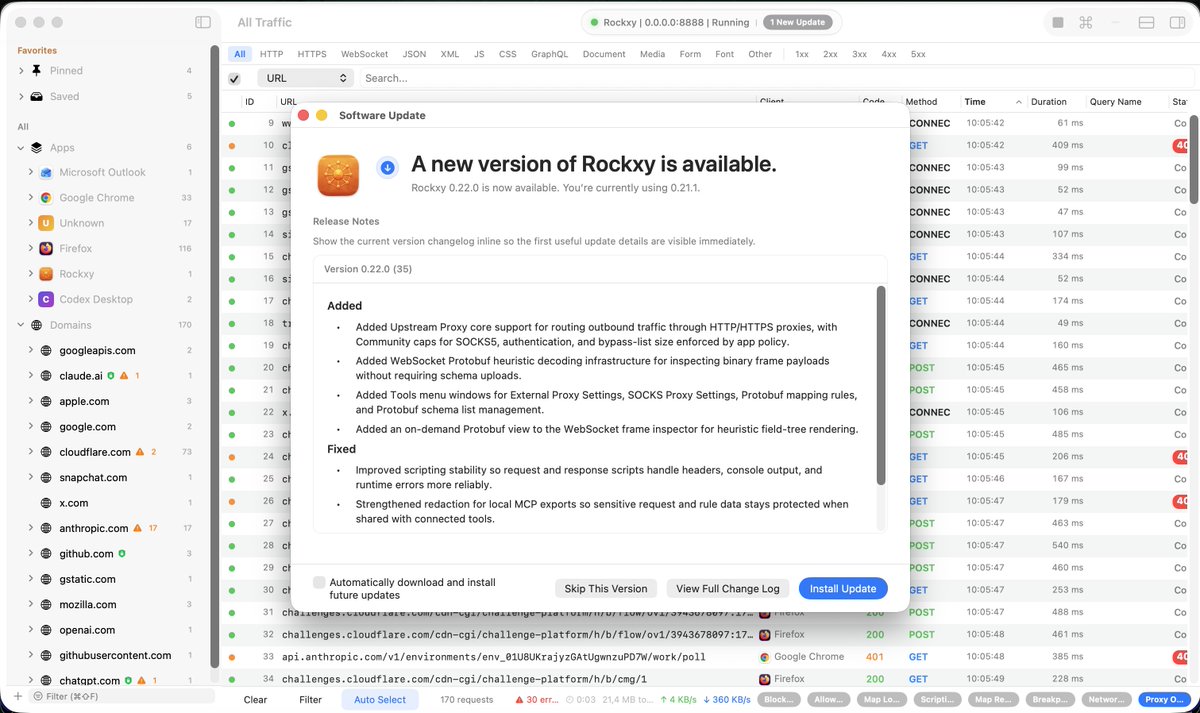Click the Firefox icon in request row 34
This screenshot has width=1200, height=713.
click(x=764, y=679)
